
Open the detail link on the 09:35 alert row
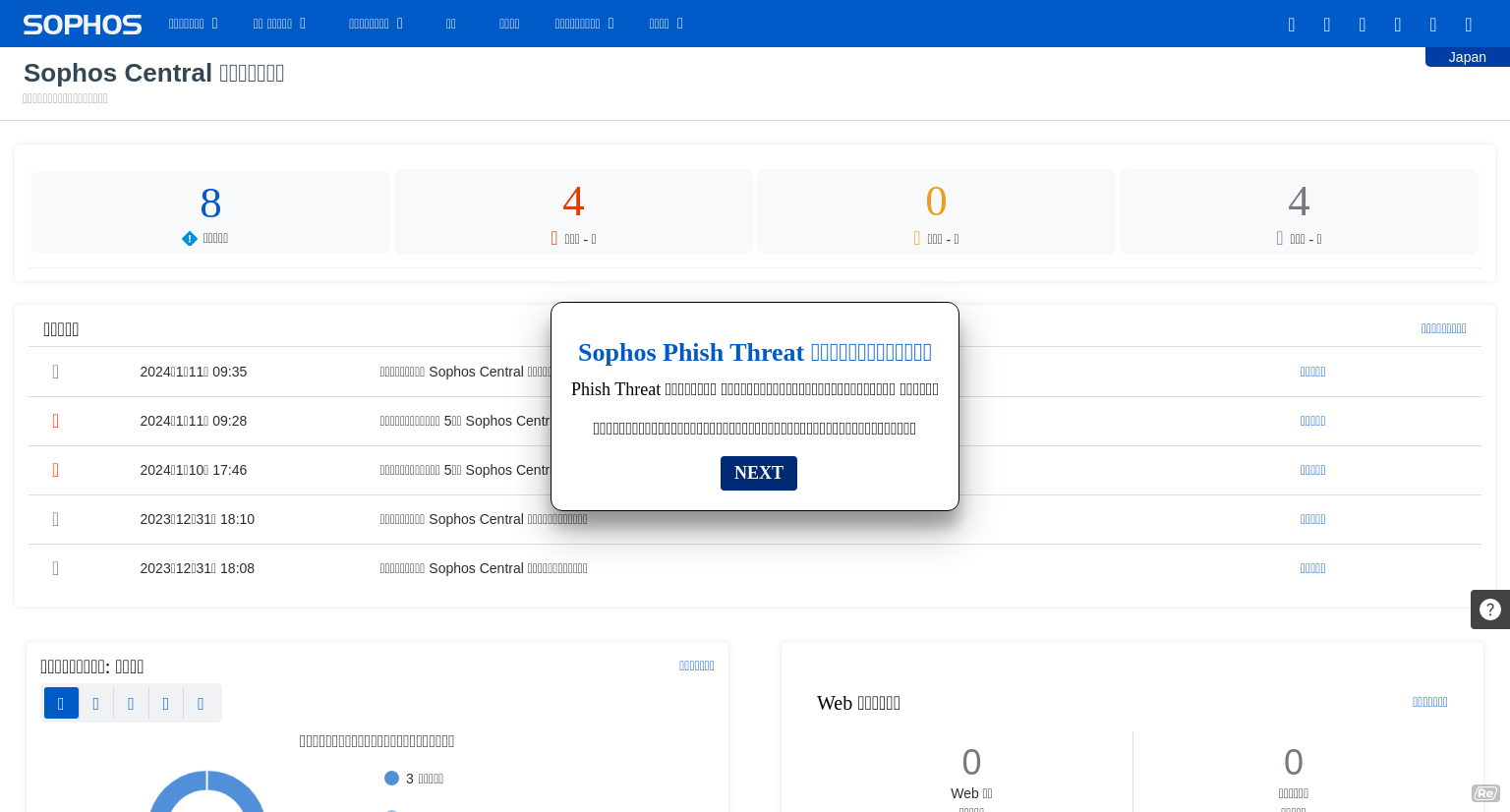coord(1312,372)
